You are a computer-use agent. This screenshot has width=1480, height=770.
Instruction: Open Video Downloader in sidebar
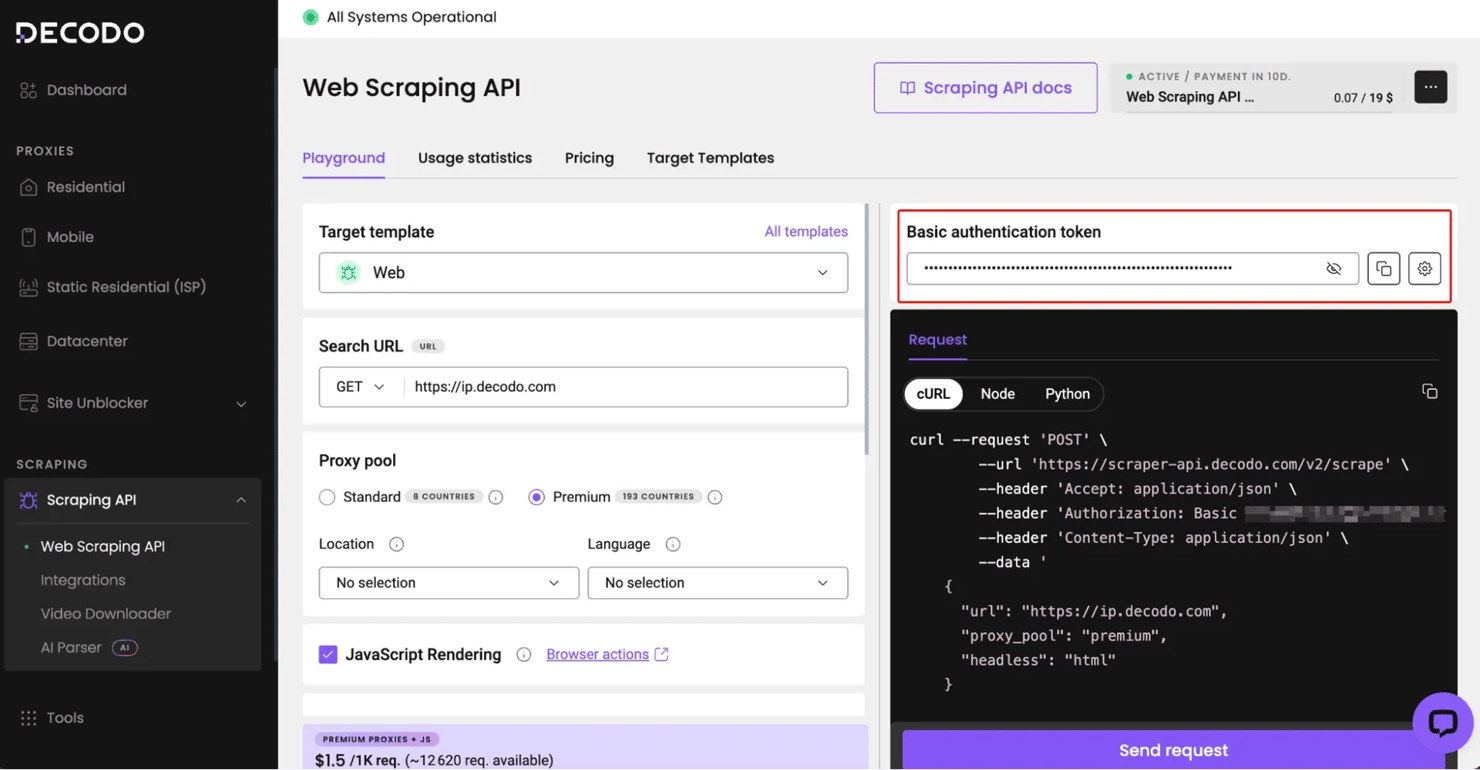click(106, 614)
